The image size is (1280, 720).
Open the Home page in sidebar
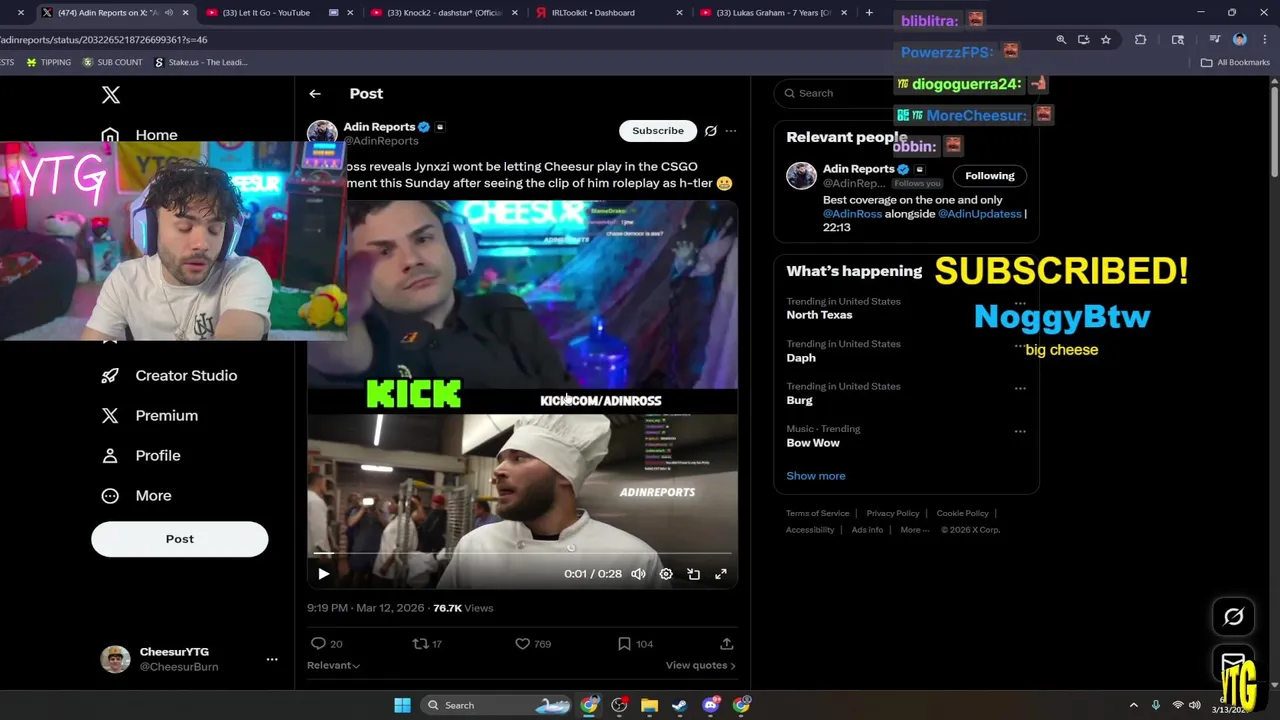click(x=139, y=135)
